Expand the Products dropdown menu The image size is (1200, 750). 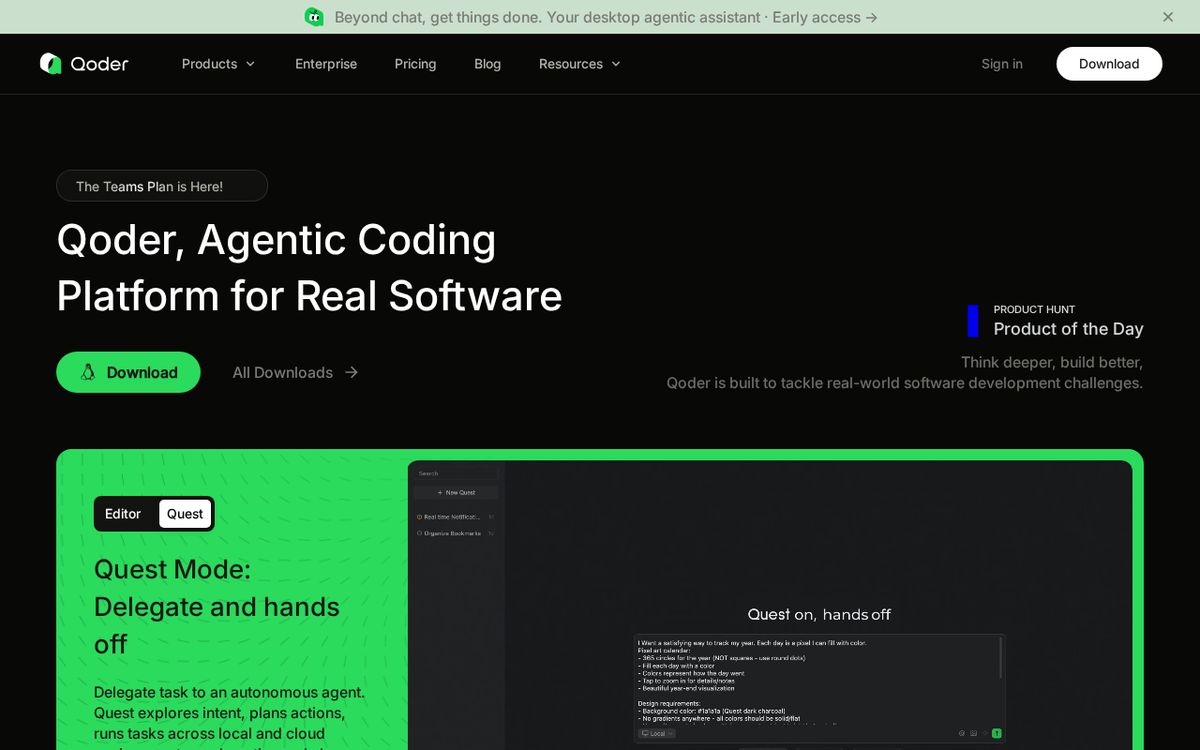click(218, 64)
